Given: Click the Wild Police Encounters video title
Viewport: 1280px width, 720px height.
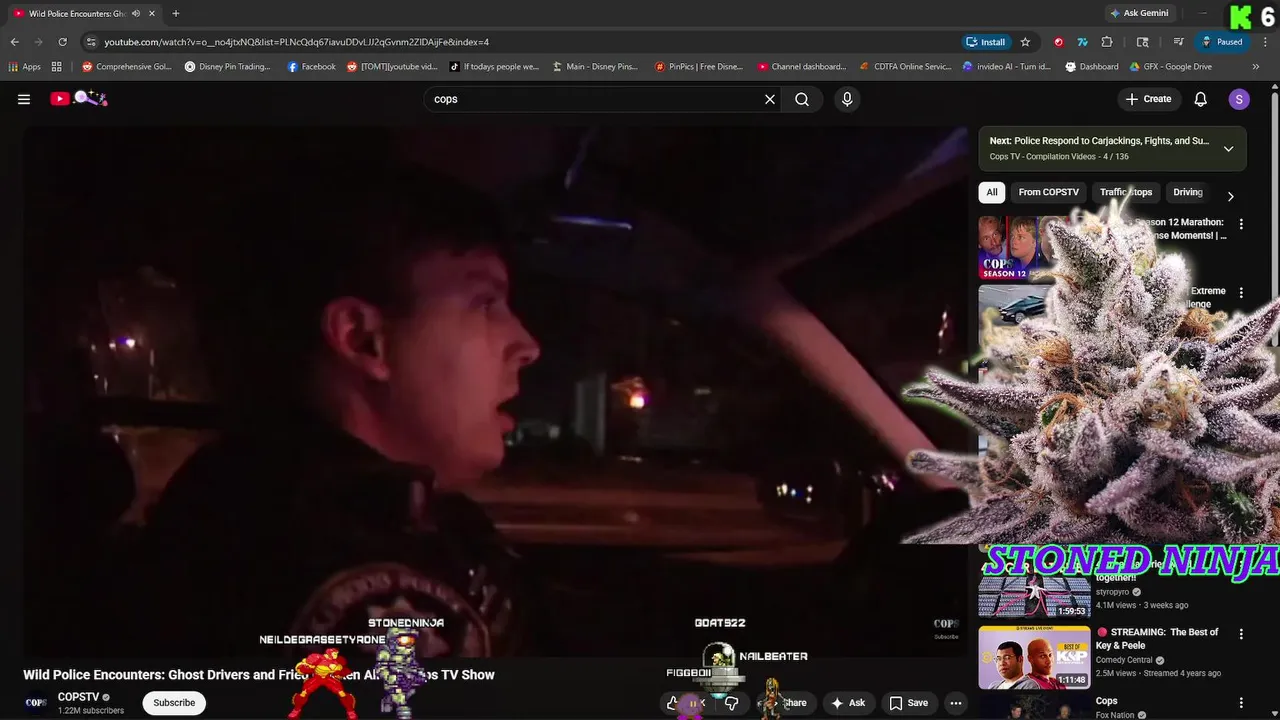Looking at the screenshot, I should 259,675.
